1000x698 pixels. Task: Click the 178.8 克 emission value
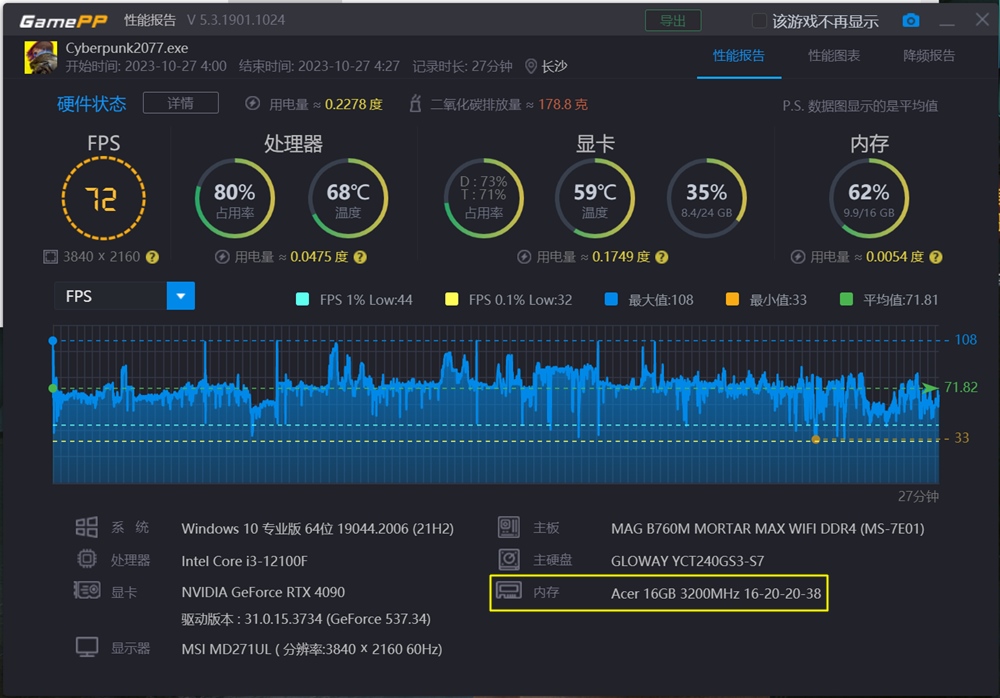point(562,104)
